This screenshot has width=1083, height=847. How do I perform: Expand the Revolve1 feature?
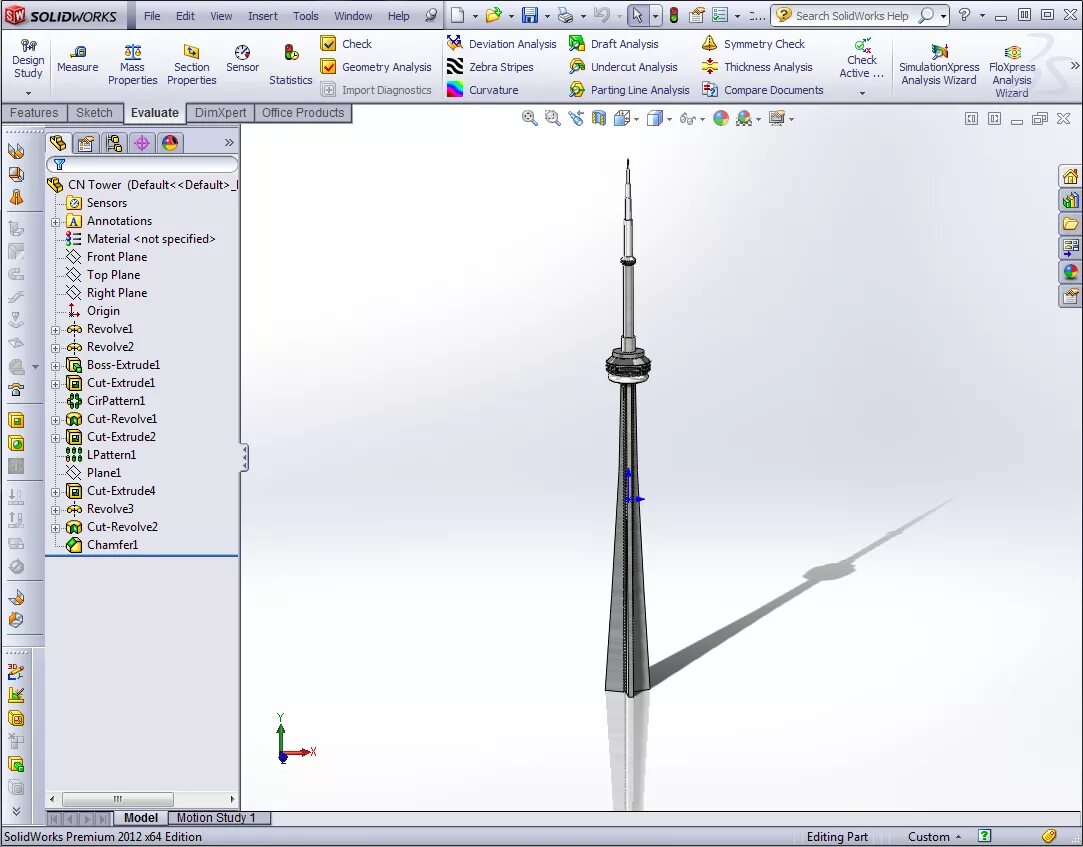(x=55, y=330)
